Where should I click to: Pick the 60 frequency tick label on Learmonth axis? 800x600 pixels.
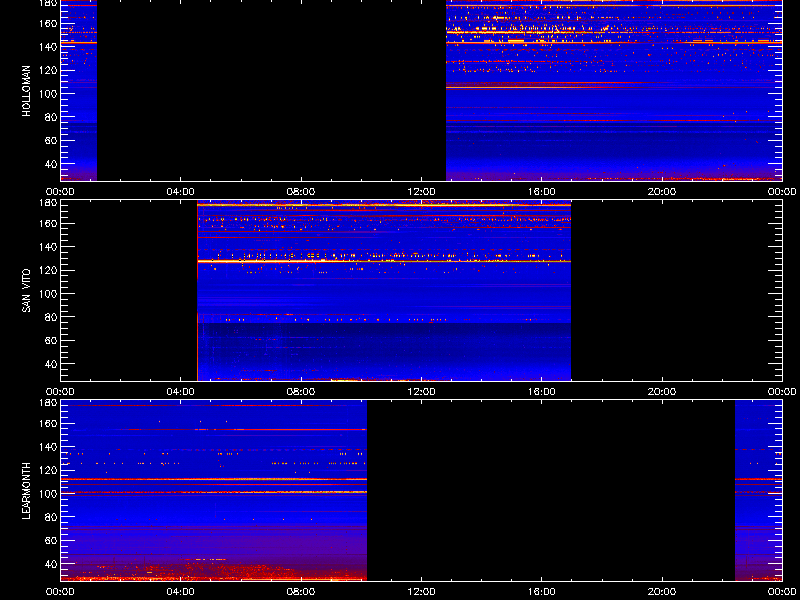point(51,541)
